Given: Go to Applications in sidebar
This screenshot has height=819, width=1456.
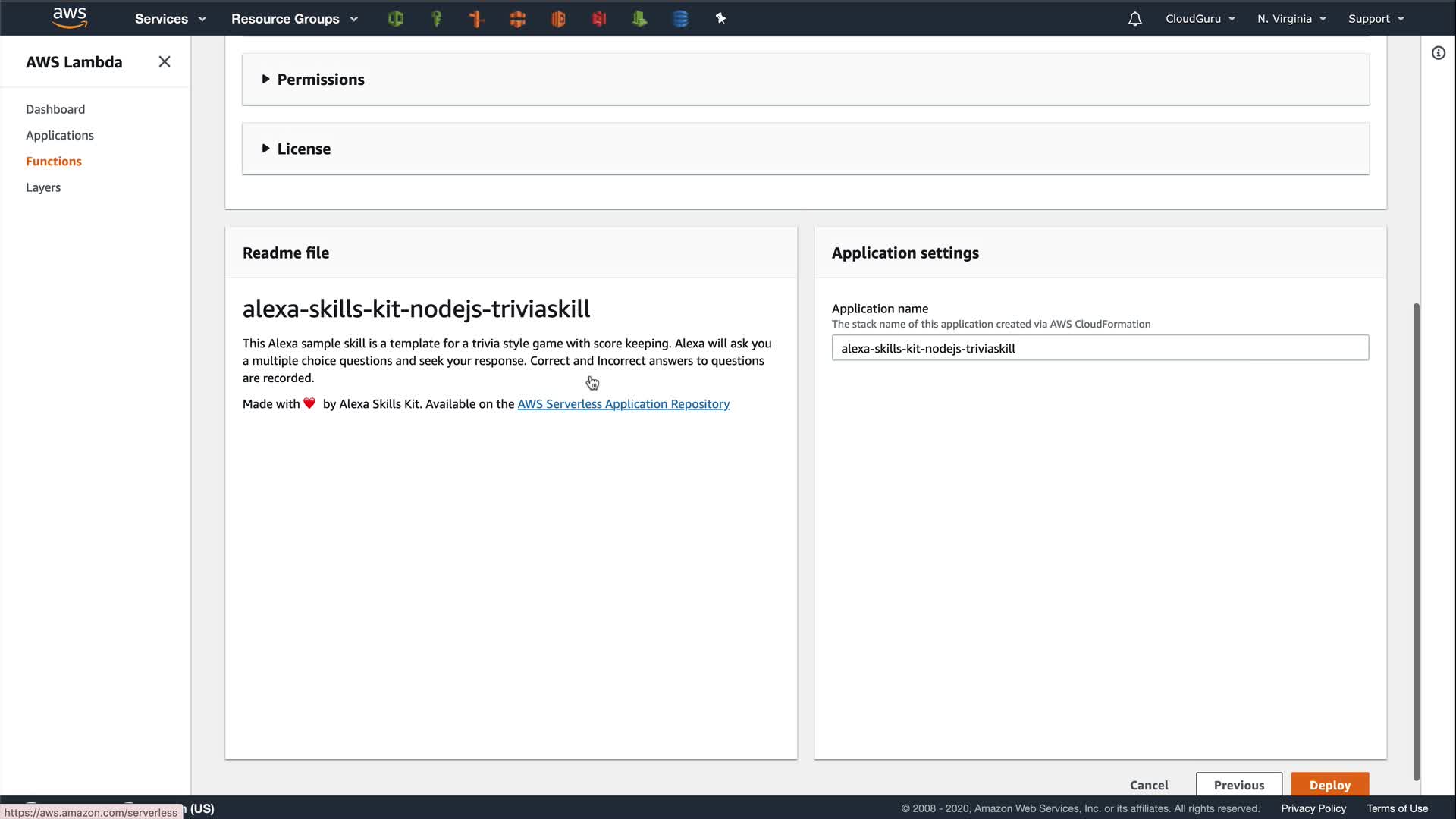Looking at the screenshot, I should point(60,135).
